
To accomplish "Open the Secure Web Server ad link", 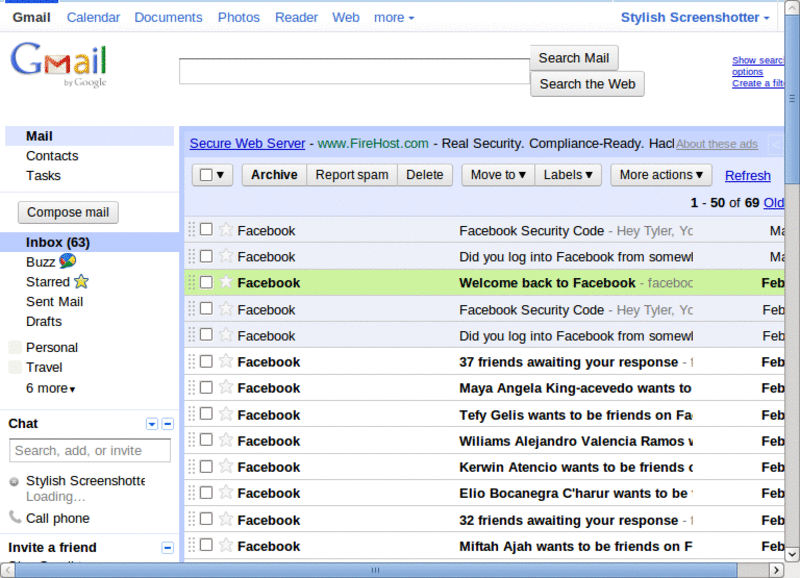I will 247,143.
